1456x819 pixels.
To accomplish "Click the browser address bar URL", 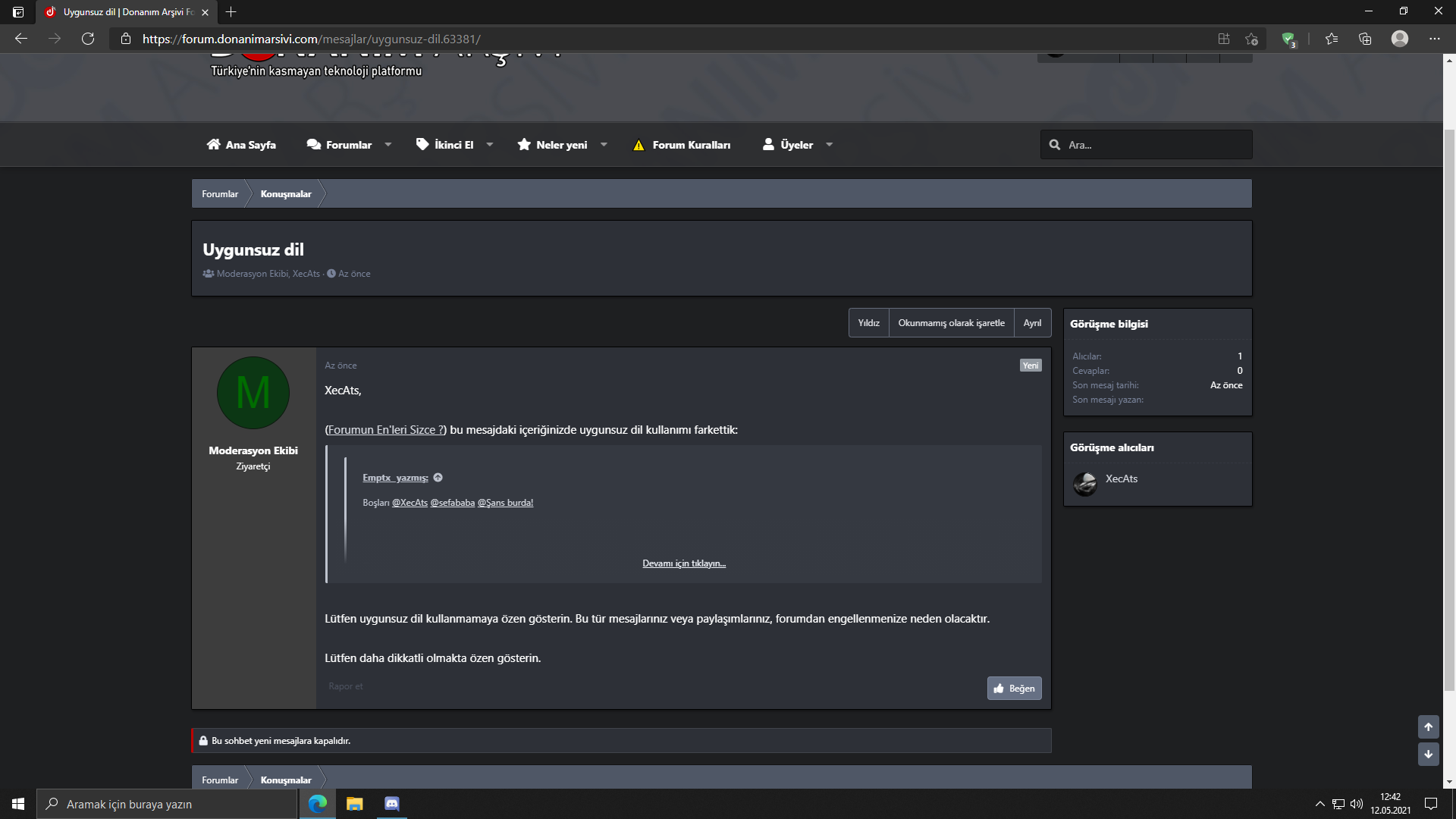I will coord(312,39).
